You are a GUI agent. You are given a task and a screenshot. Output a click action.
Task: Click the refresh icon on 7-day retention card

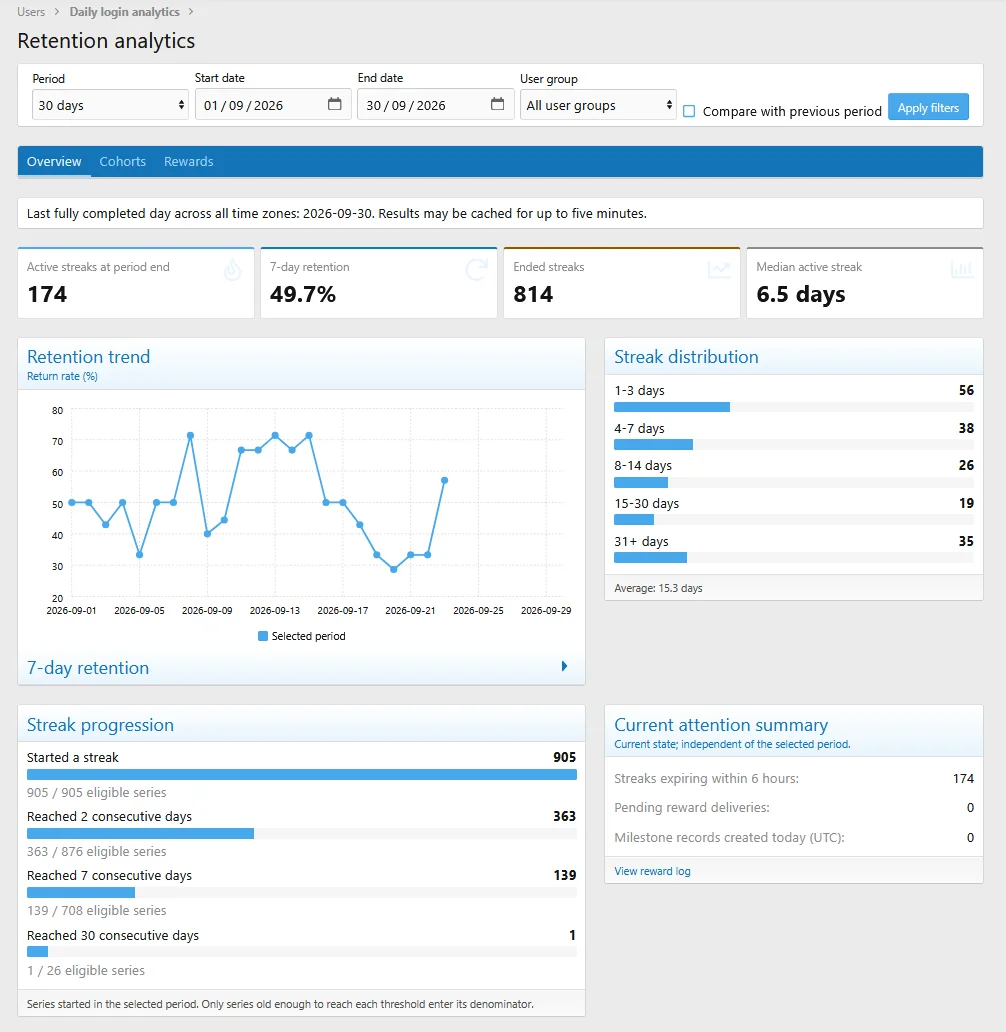476,269
